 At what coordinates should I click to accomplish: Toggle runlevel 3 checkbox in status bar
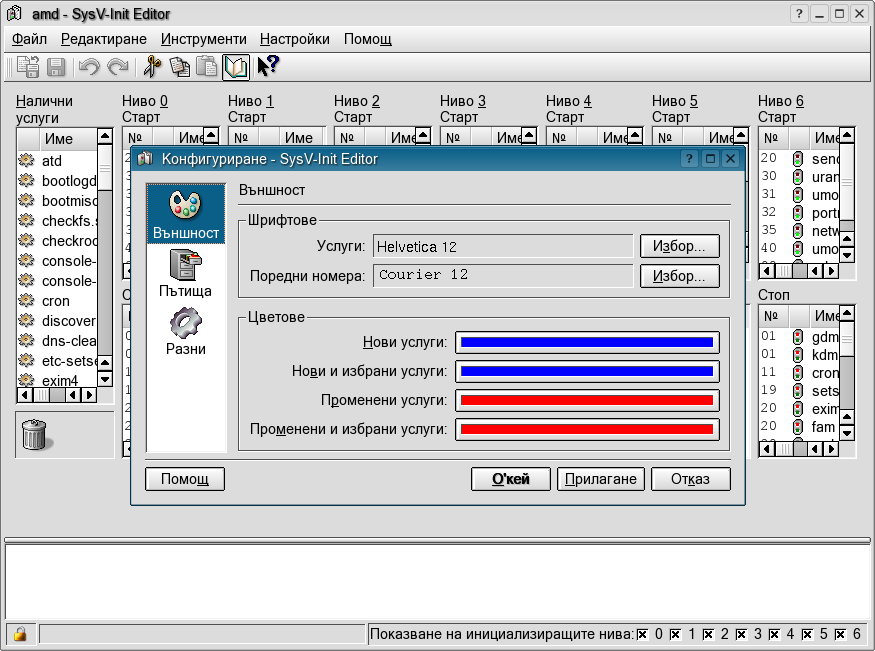[742, 634]
